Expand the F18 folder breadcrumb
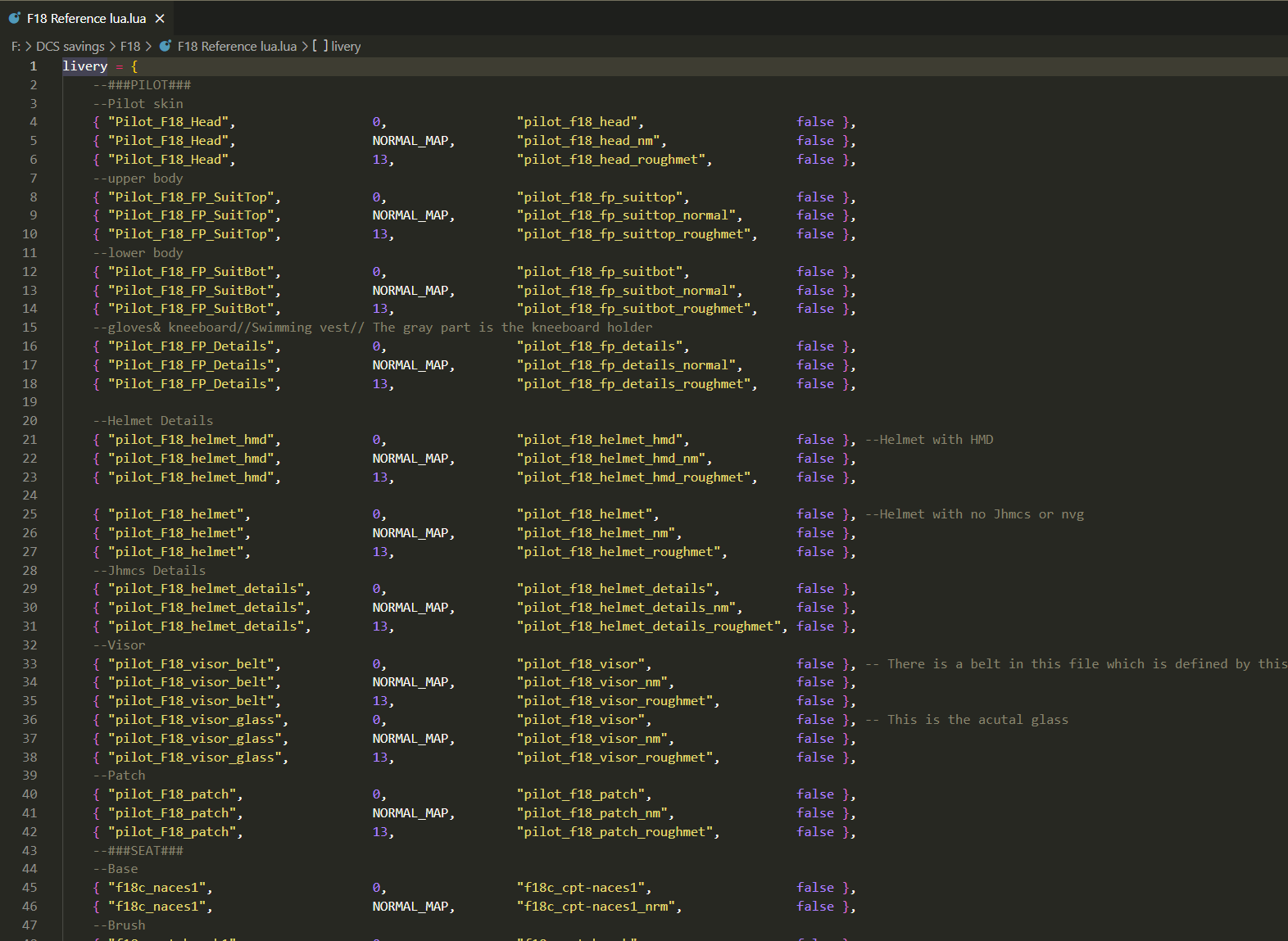Viewport: 1288px width, 941px height. 130,47
